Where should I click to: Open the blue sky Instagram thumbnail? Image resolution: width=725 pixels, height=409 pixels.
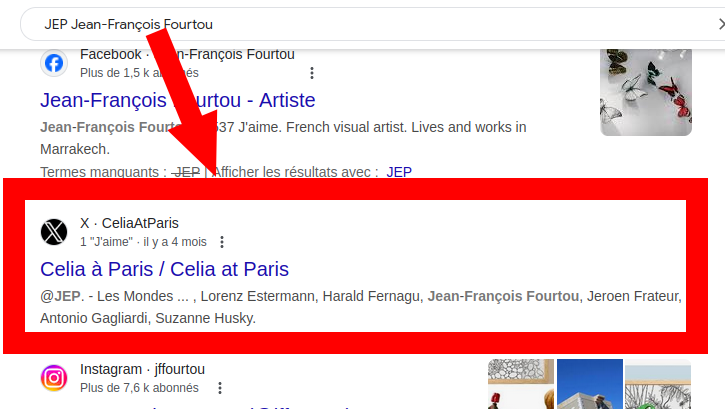(588, 384)
